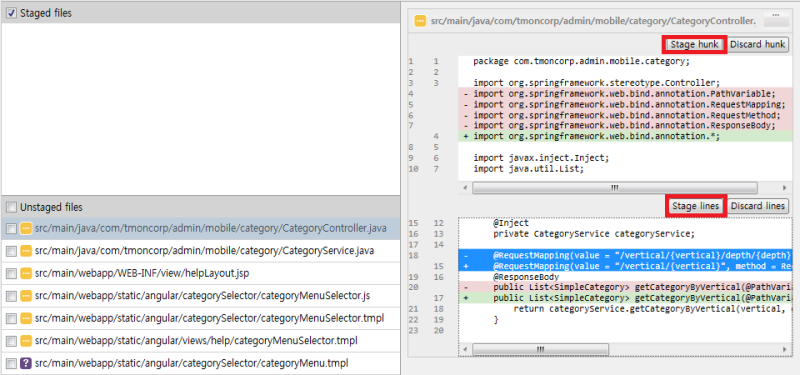Select views/help/categoryMenuSelector.tmpl file

point(201,341)
